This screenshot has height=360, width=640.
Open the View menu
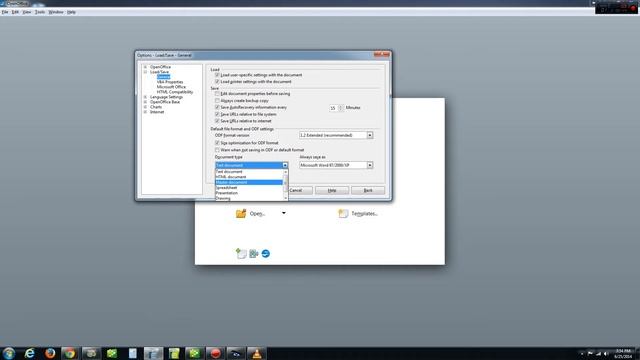click(x=27, y=12)
